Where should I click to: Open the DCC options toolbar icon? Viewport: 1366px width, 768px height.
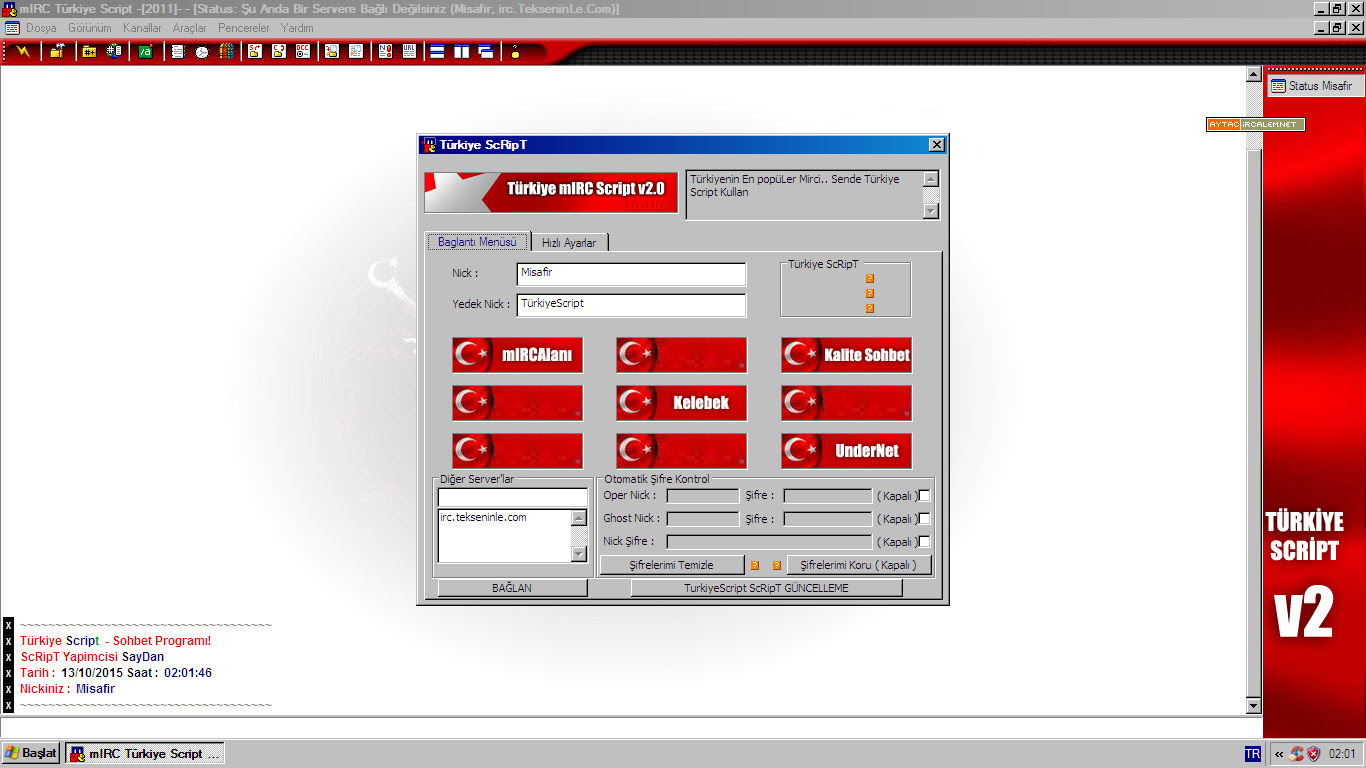pyautogui.click(x=303, y=51)
